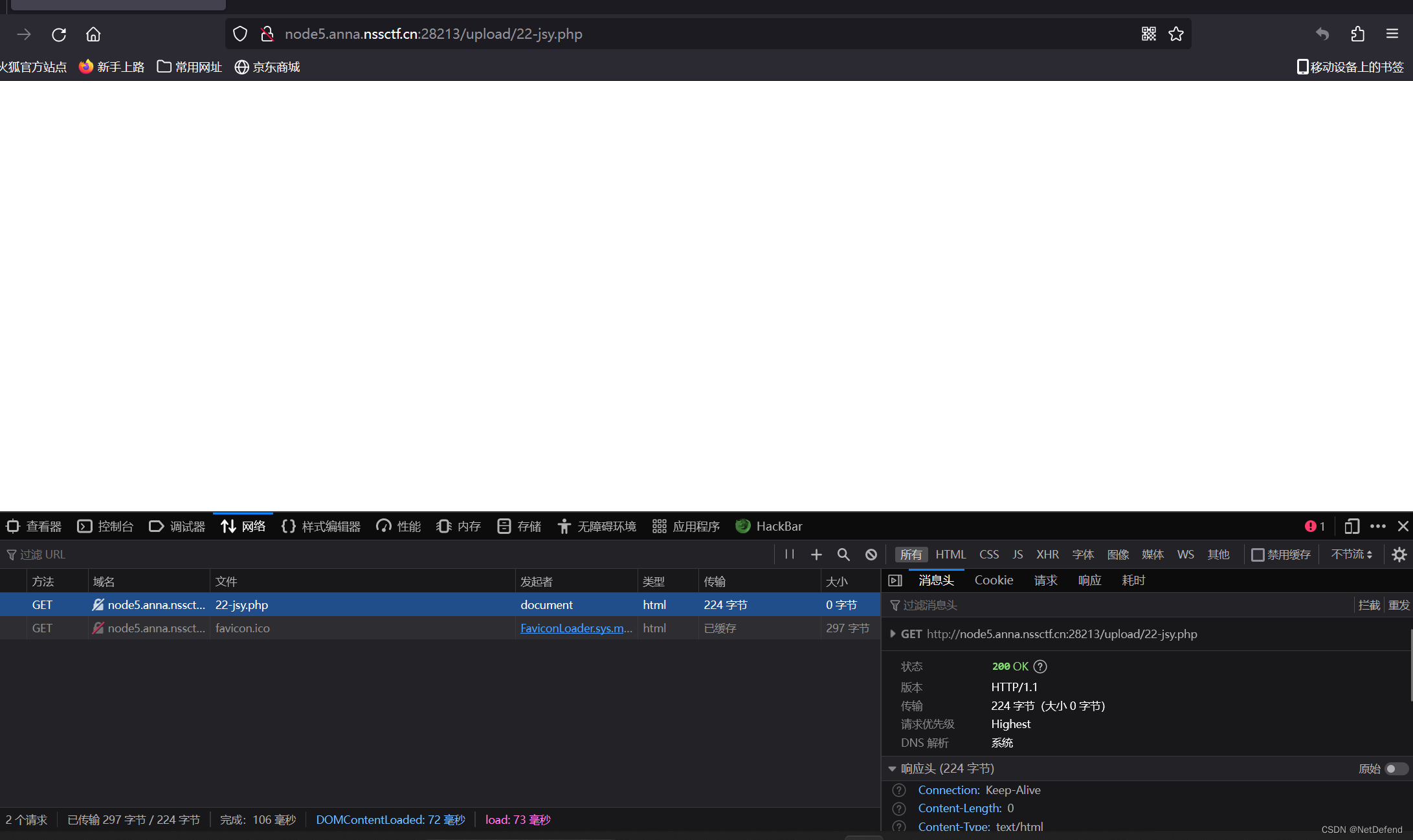Click the red error count indicator
Screen dimensions: 1413x840
tap(1315, 526)
